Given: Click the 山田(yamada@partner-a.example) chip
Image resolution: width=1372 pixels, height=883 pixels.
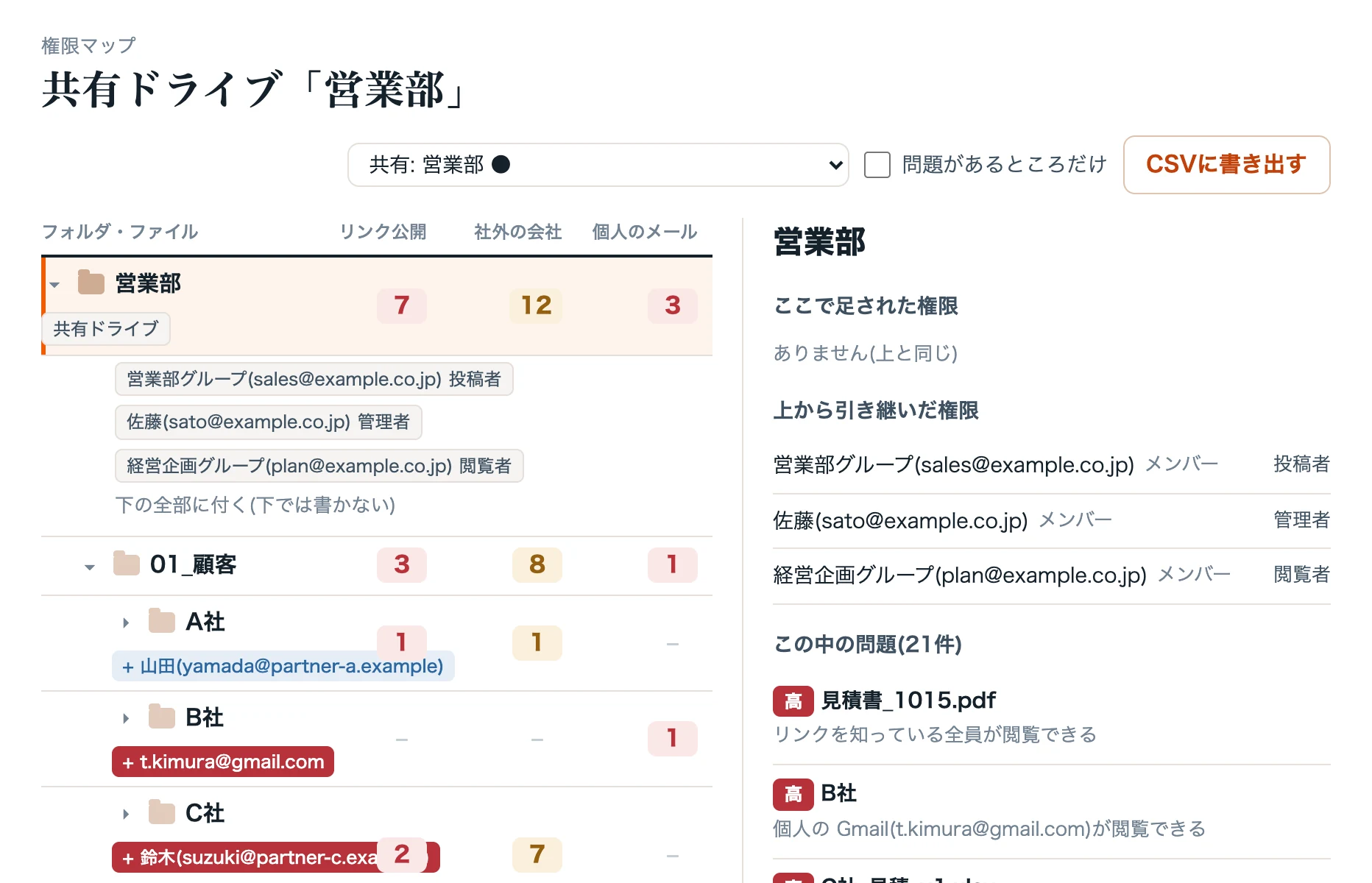Looking at the screenshot, I should coord(283,666).
